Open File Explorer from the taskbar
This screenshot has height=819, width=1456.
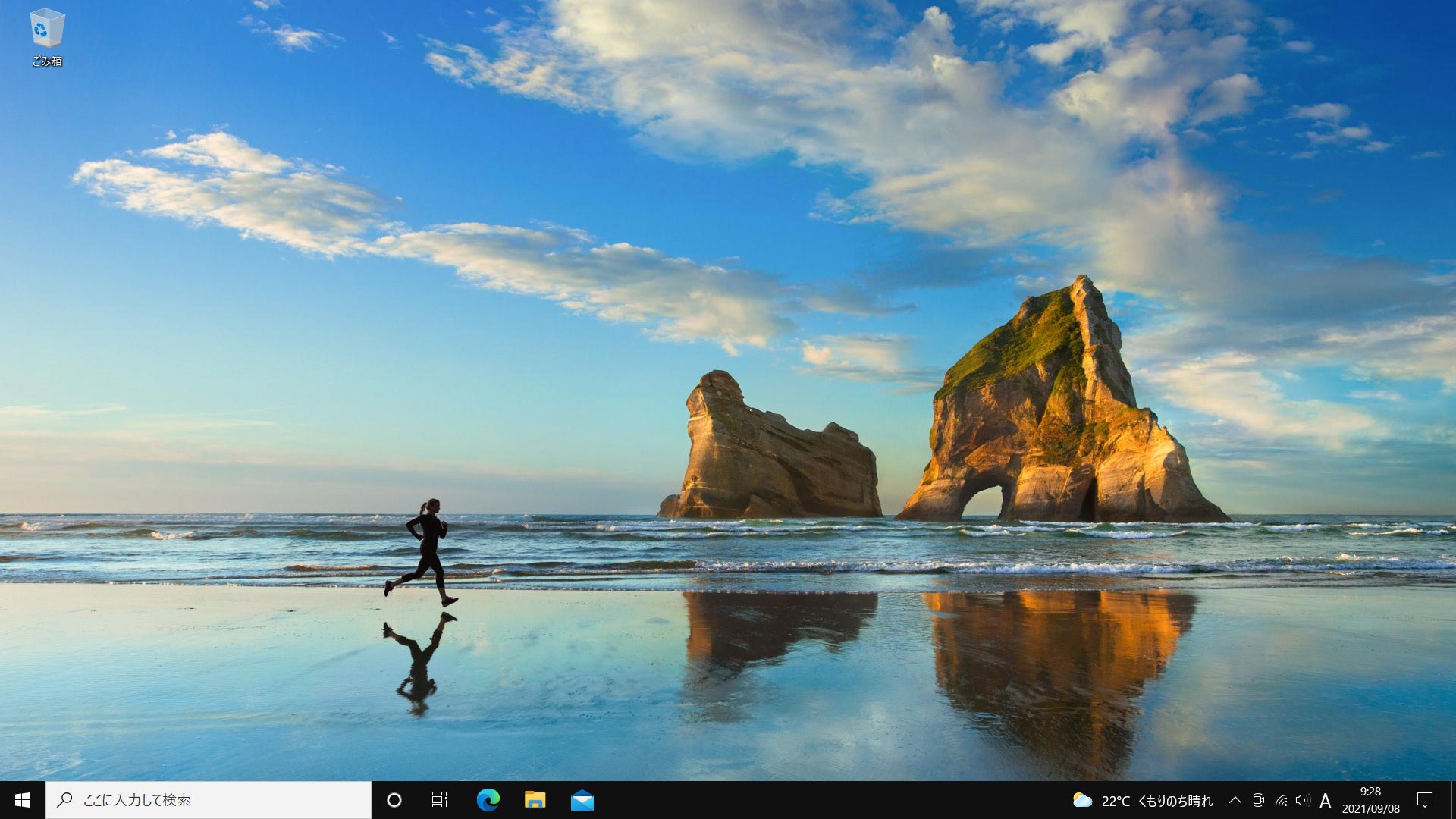click(x=535, y=800)
